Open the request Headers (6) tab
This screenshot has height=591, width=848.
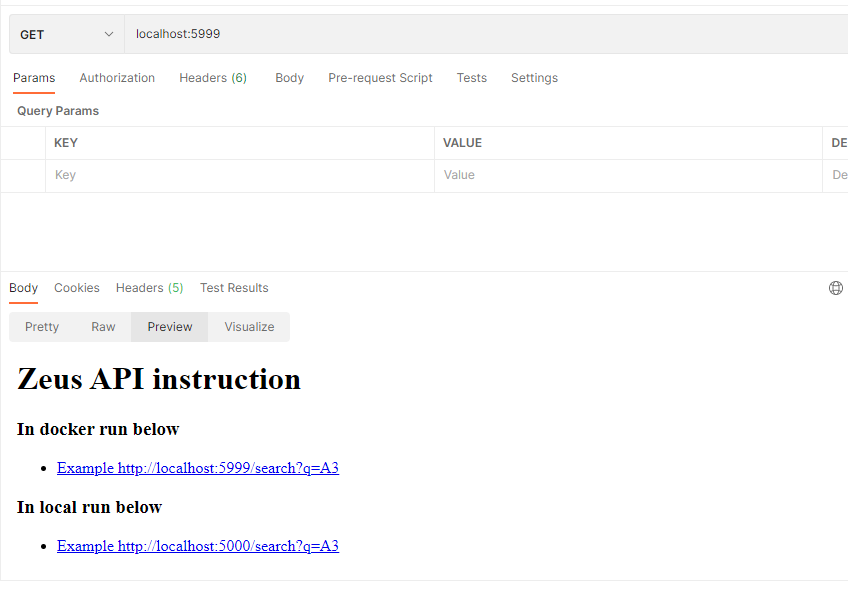(213, 78)
